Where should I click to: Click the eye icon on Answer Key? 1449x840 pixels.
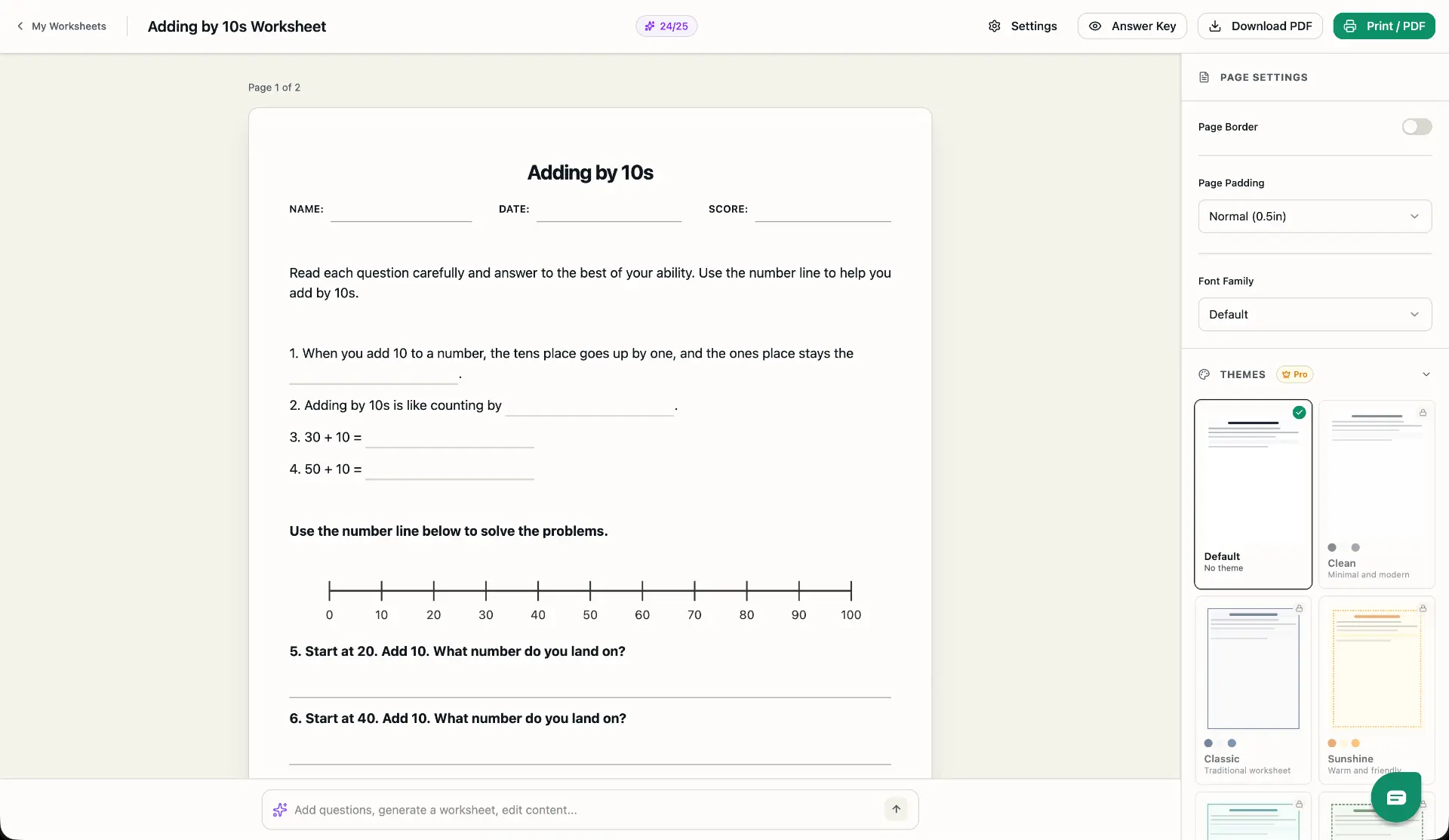1095,26
